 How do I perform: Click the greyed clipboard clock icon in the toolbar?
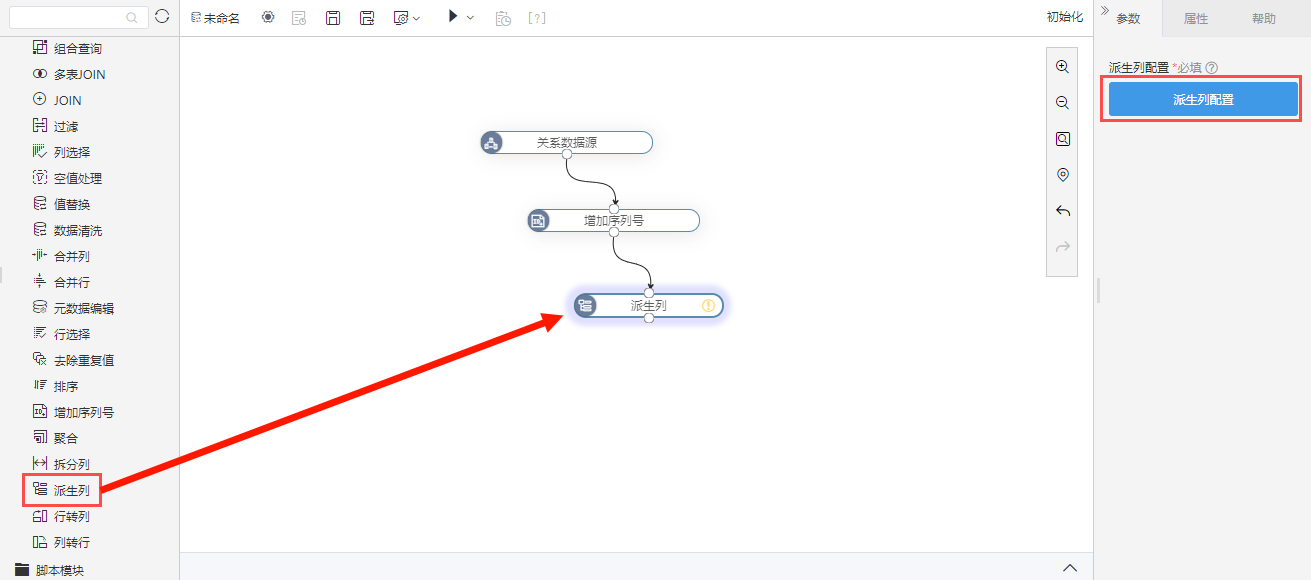coord(504,18)
